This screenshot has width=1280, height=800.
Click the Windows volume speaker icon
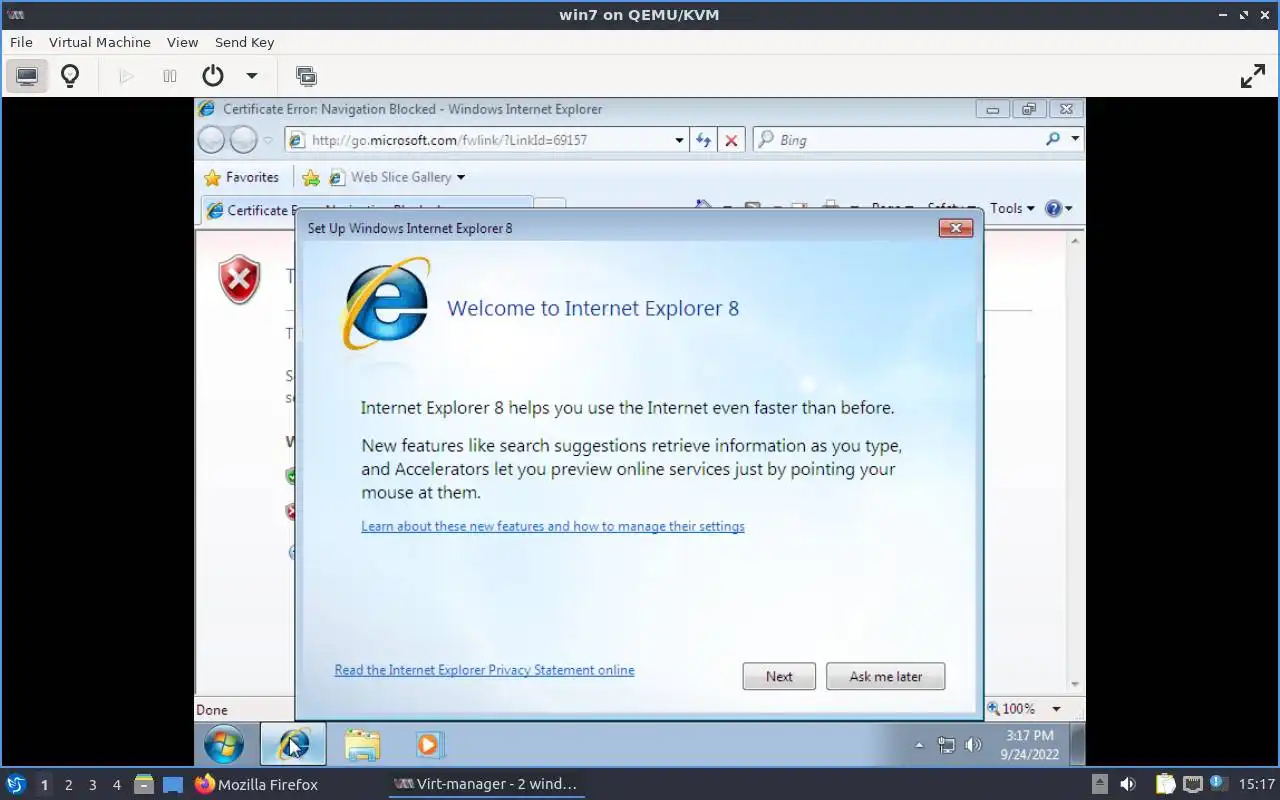tap(972, 745)
